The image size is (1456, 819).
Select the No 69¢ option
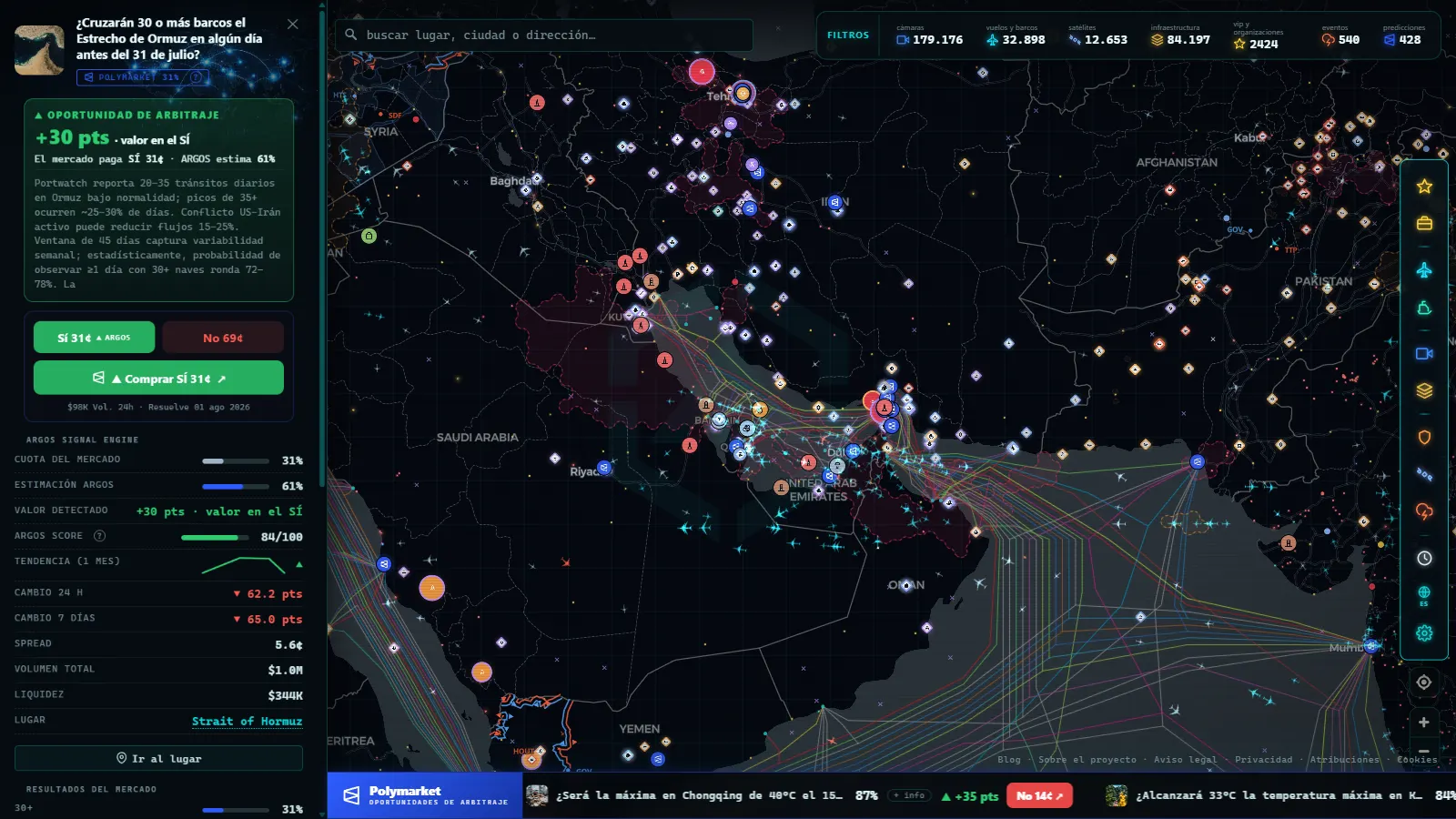(x=223, y=338)
